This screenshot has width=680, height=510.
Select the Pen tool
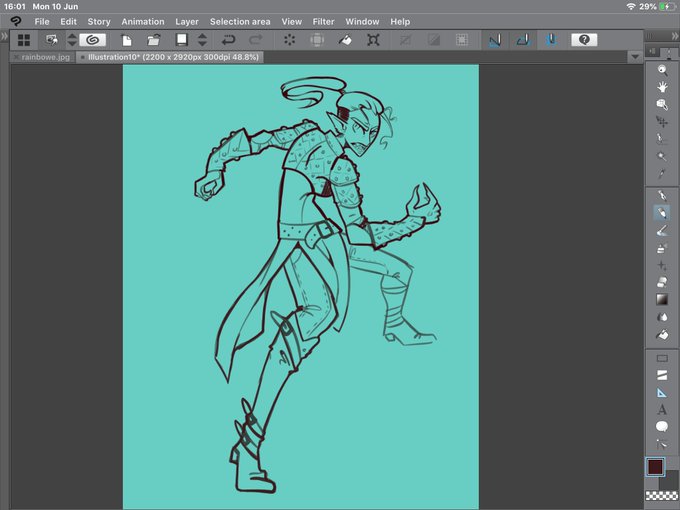tap(662, 196)
